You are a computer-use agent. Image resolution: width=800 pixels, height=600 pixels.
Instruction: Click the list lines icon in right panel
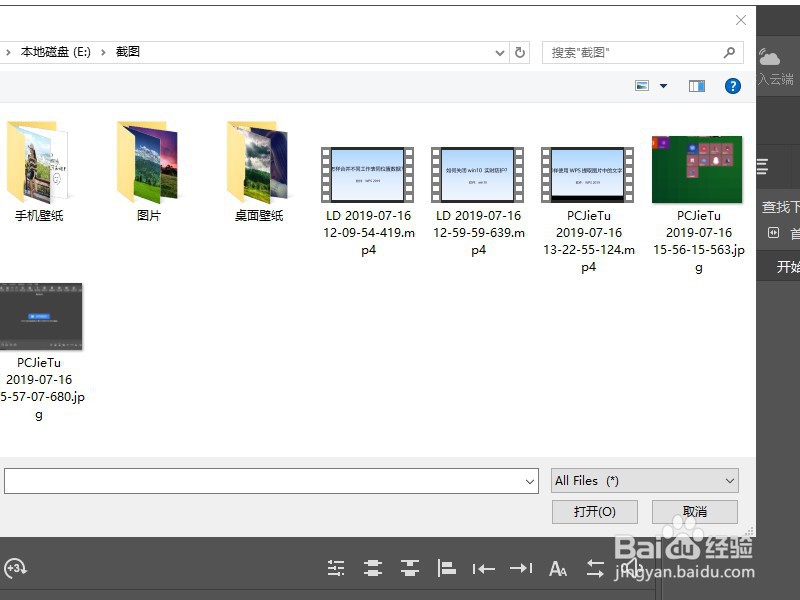(x=763, y=166)
